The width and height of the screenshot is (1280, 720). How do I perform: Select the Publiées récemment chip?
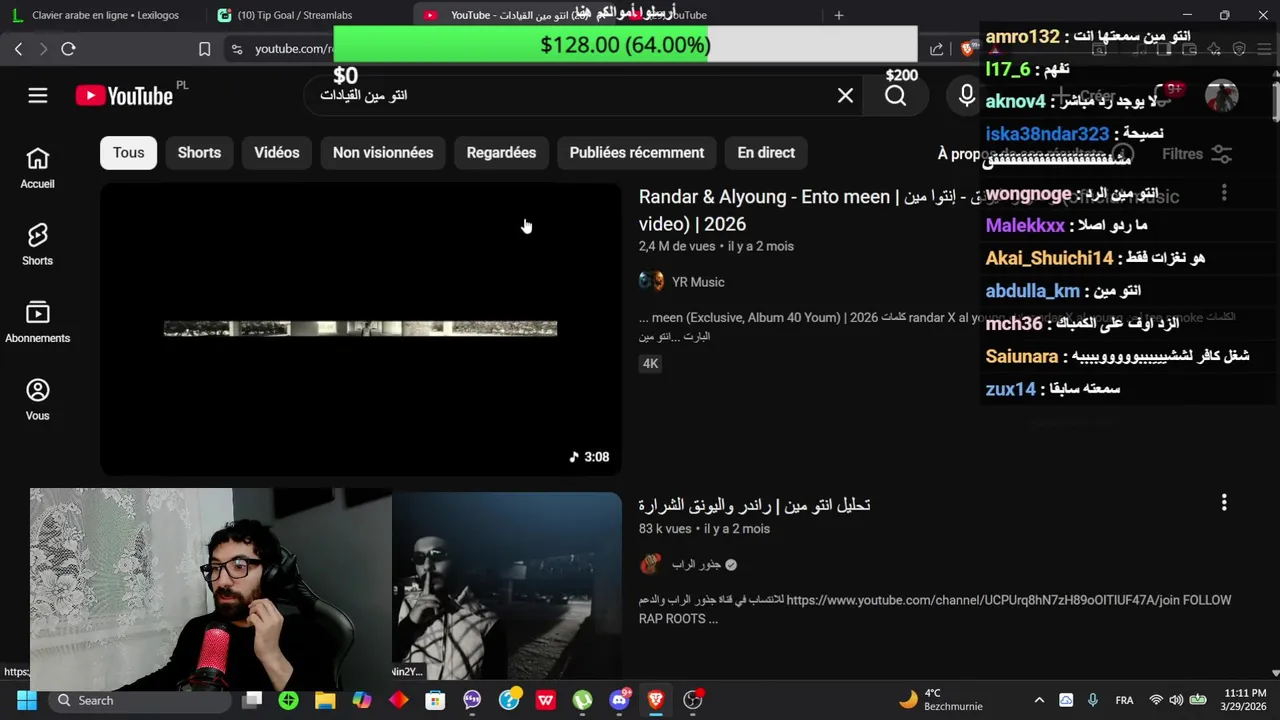coord(637,152)
